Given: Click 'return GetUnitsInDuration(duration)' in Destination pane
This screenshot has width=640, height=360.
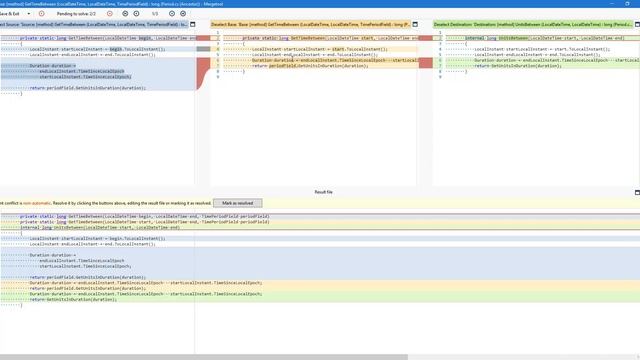Looking at the screenshot, I should coord(518,66).
